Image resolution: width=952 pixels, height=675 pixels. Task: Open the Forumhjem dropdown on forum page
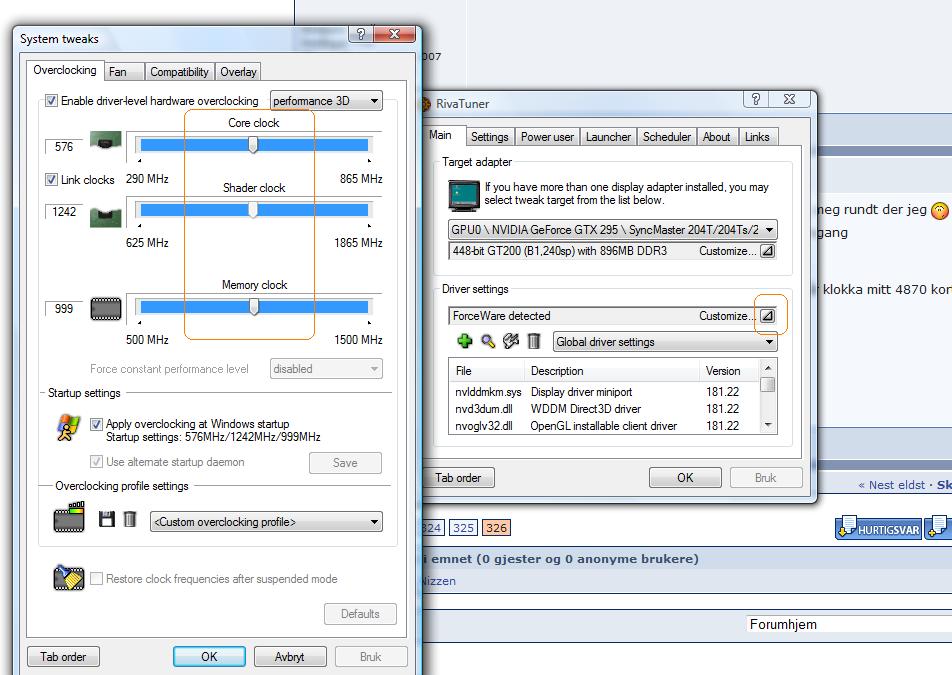[x=848, y=624]
